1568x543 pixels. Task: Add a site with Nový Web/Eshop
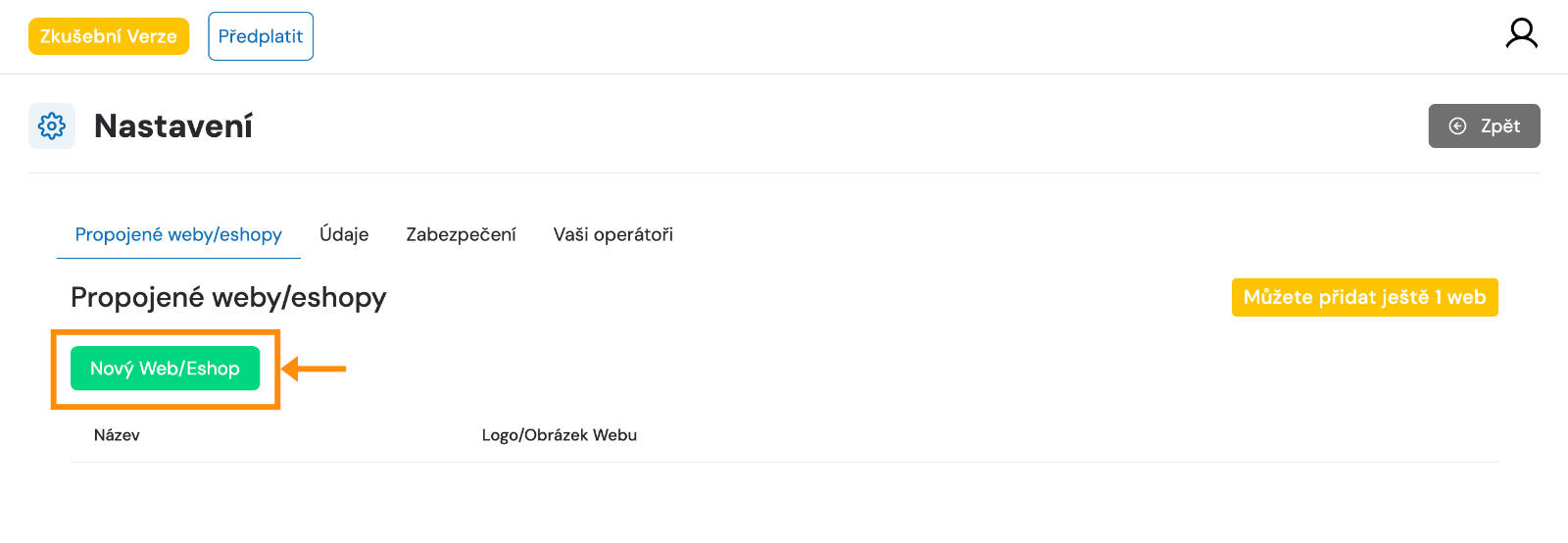(165, 369)
